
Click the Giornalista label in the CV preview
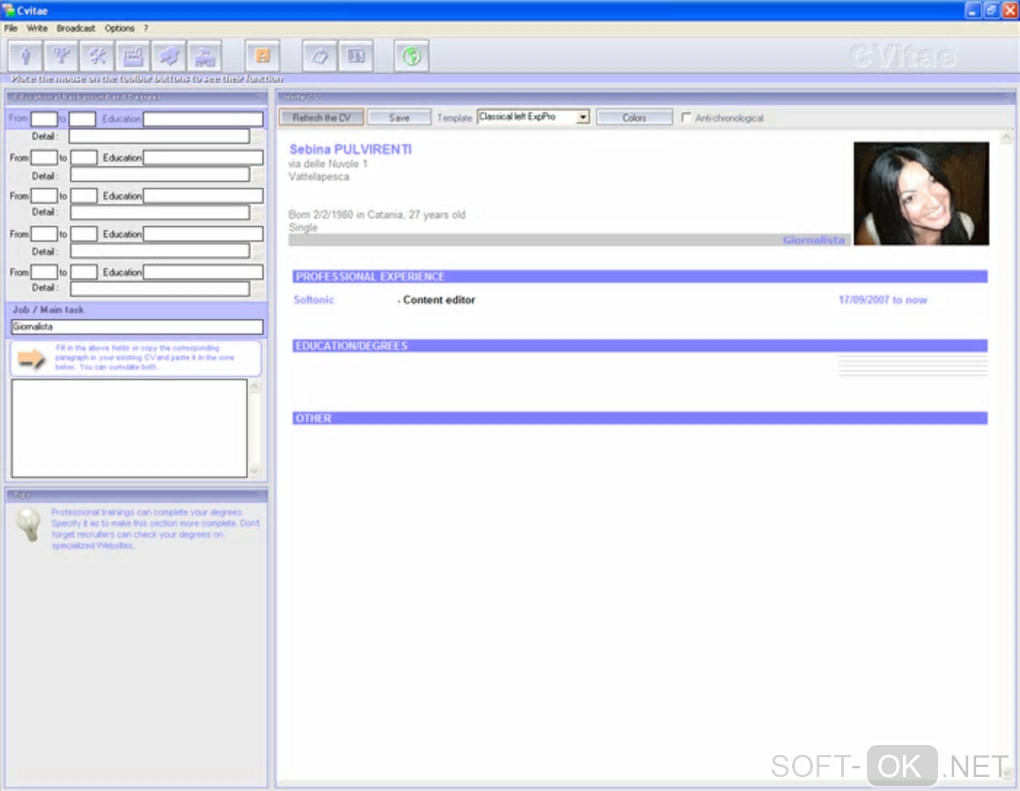[x=814, y=240]
